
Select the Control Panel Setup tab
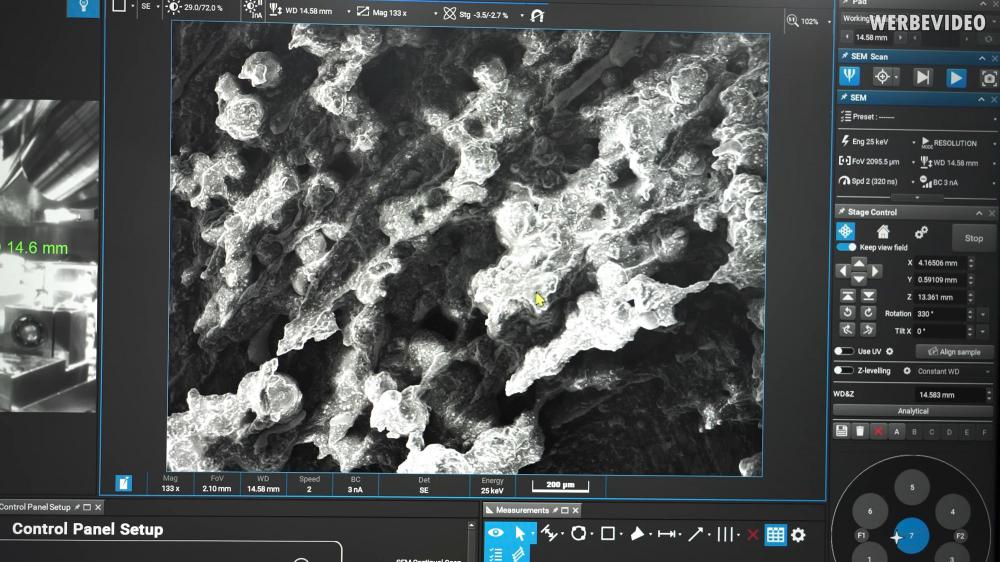pos(36,507)
